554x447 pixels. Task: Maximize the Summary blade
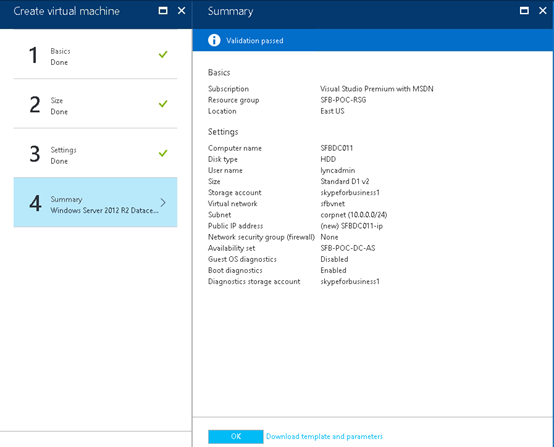524,11
